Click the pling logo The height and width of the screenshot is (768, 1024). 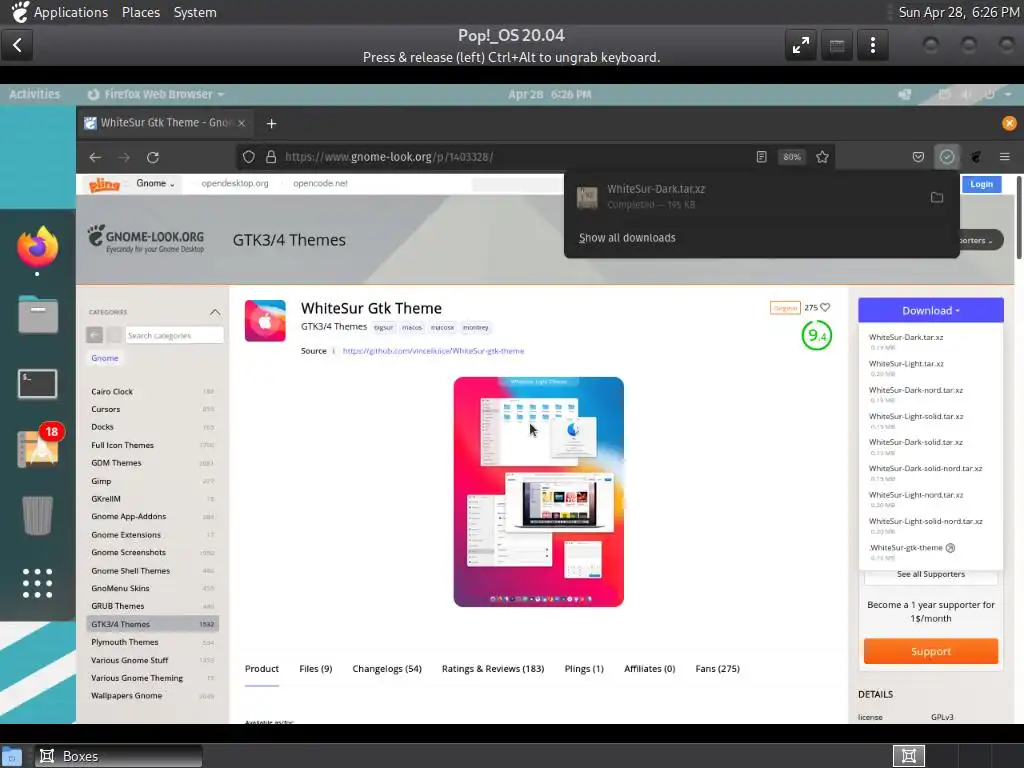[104, 184]
